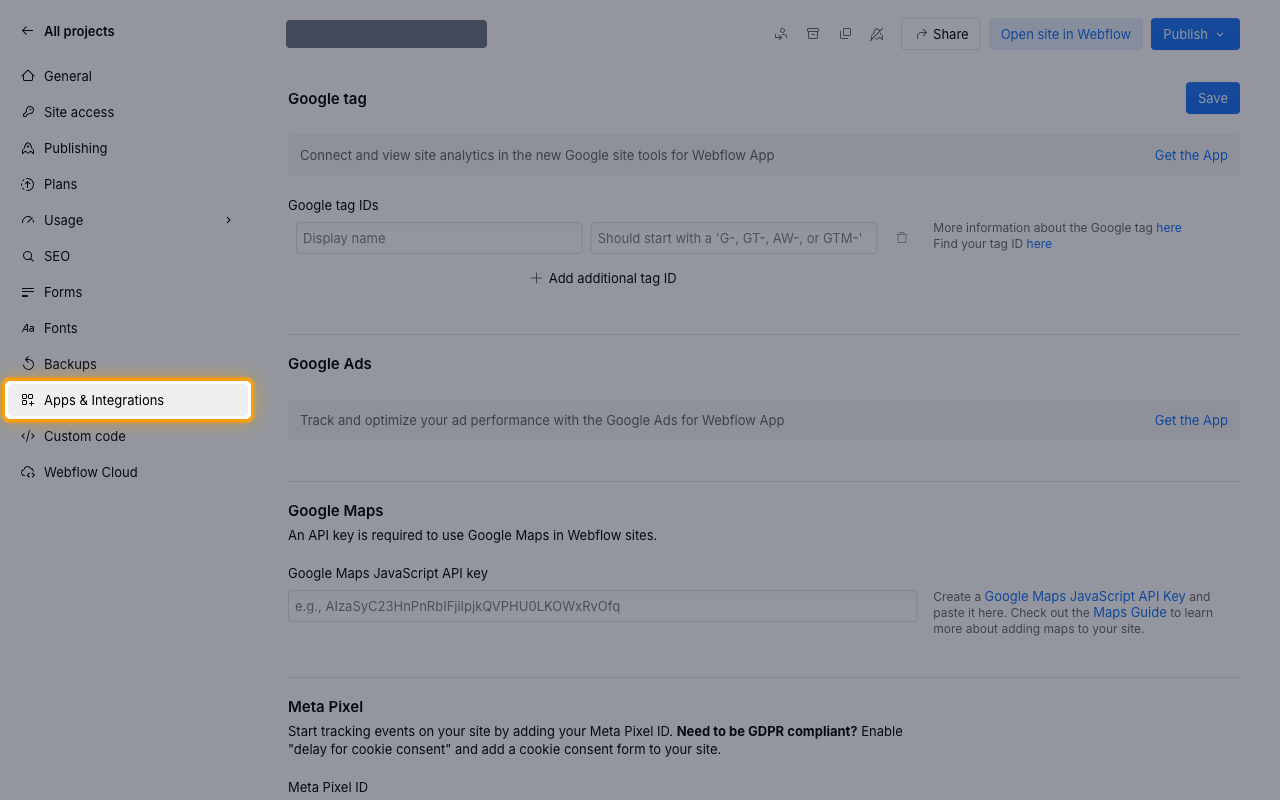
Task: Focus the Display name field
Action: click(439, 238)
